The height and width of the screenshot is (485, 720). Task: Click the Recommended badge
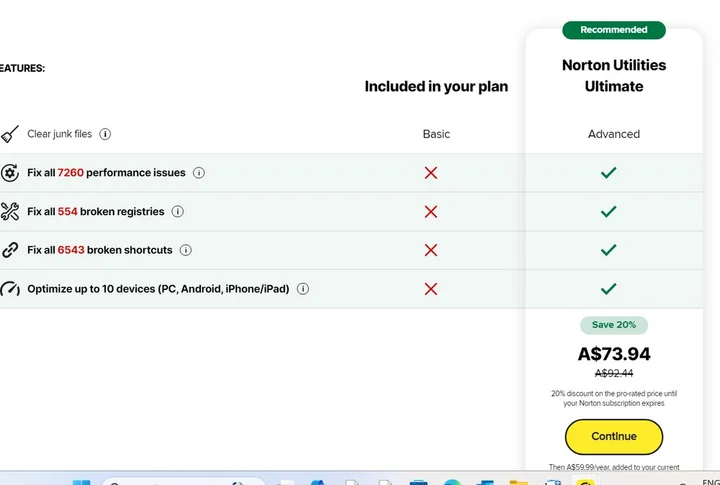pyautogui.click(x=614, y=30)
